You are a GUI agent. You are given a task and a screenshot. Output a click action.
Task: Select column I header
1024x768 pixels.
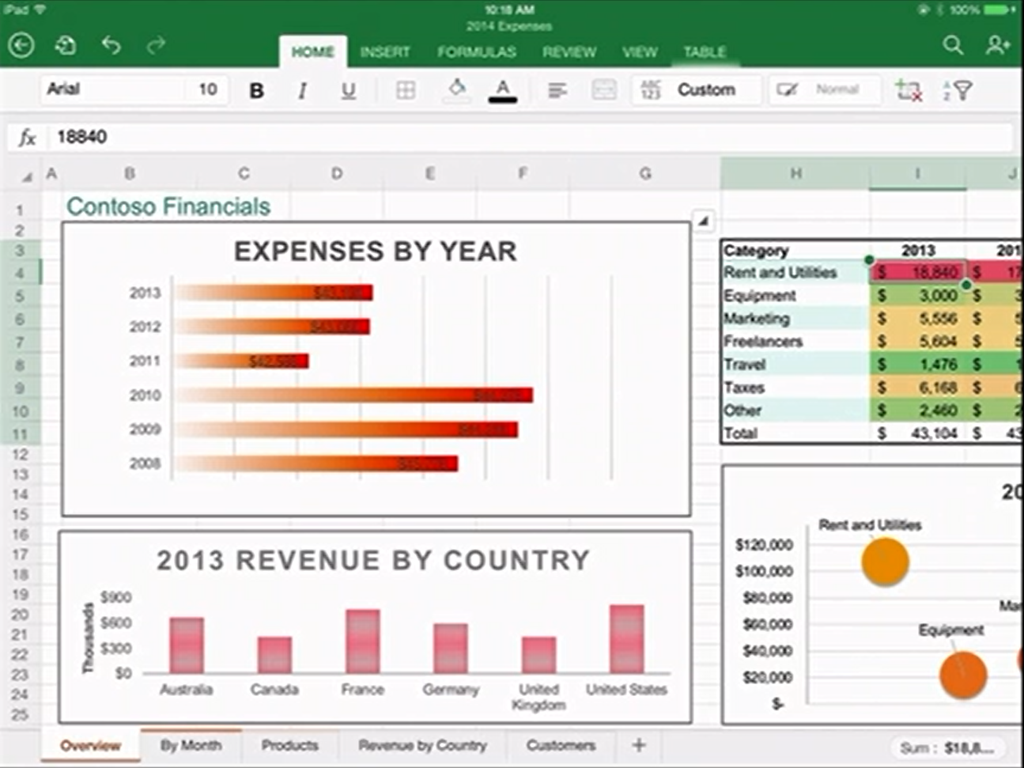coord(918,174)
